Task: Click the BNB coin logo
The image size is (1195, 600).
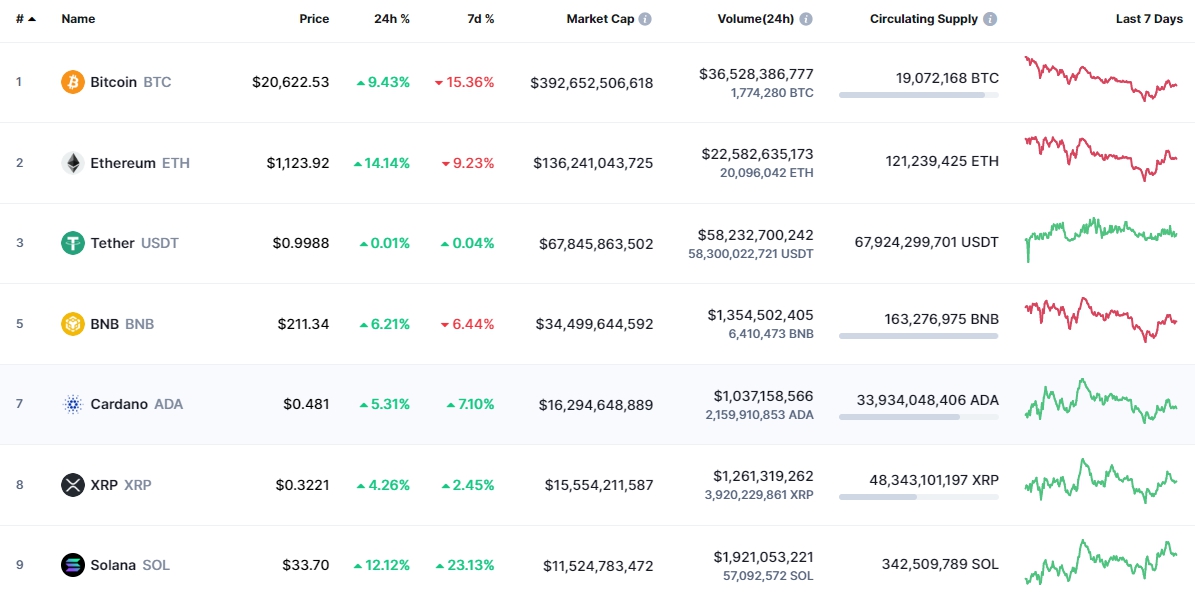Action: click(72, 324)
